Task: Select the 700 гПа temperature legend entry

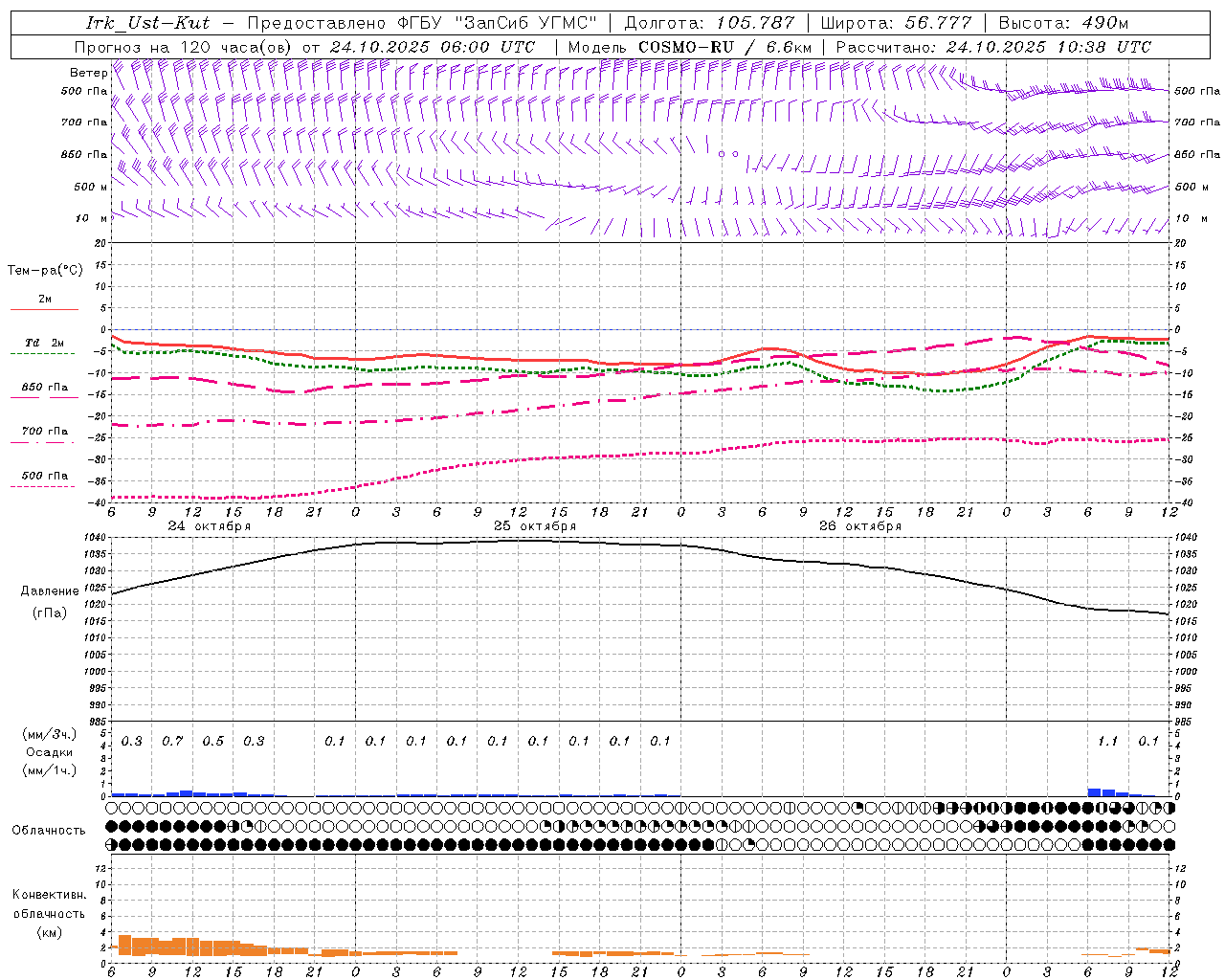Action: click(x=44, y=432)
